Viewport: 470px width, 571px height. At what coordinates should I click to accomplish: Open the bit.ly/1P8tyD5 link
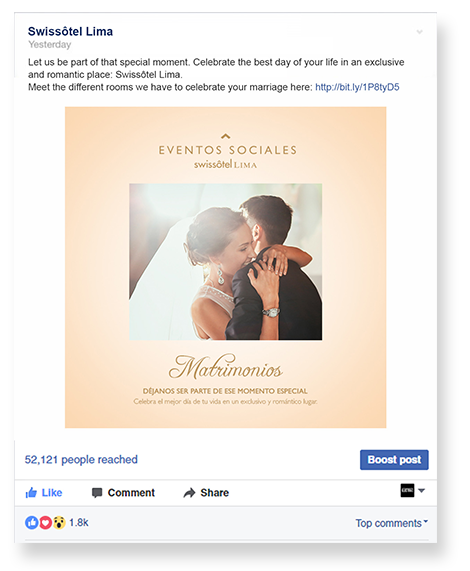click(x=357, y=87)
